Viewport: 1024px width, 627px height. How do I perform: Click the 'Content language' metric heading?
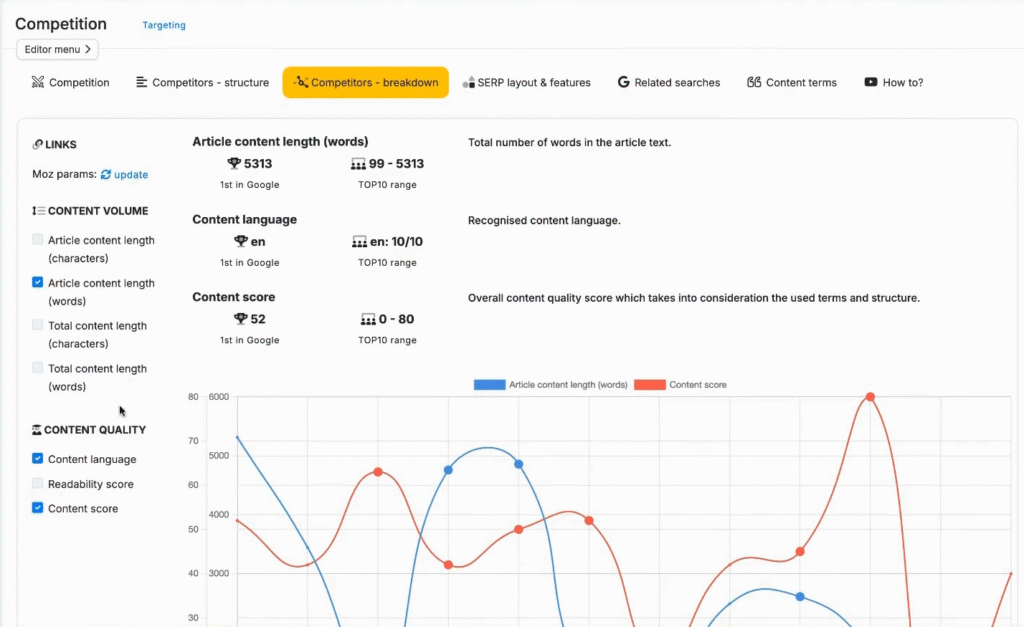[x=244, y=219]
